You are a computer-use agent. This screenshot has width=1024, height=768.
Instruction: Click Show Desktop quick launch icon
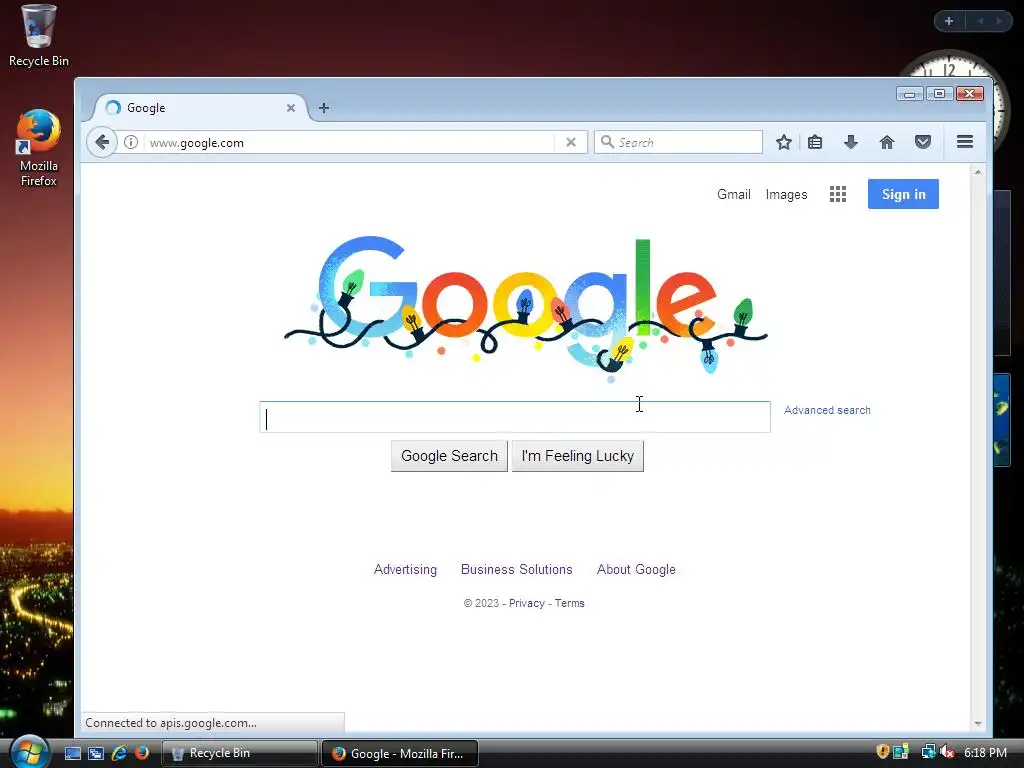click(72, 753)
